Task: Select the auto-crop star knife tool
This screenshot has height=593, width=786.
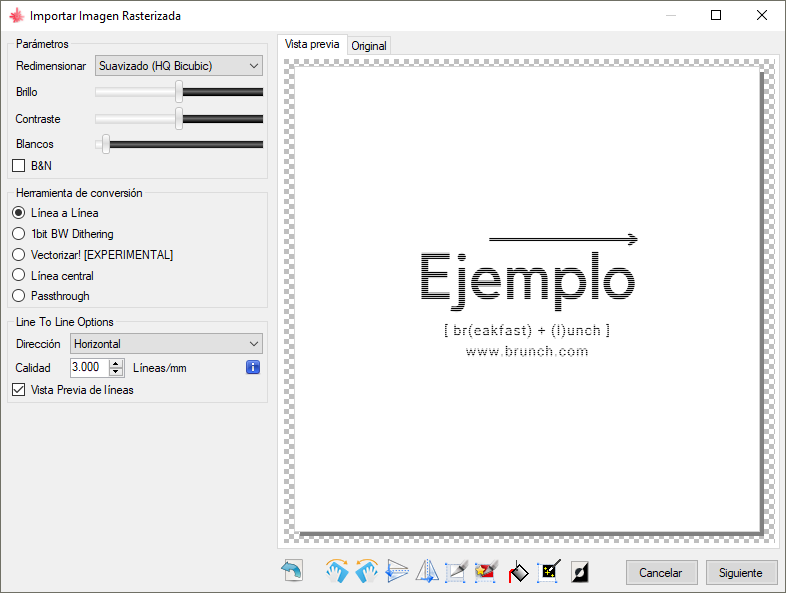Action: 486,571
